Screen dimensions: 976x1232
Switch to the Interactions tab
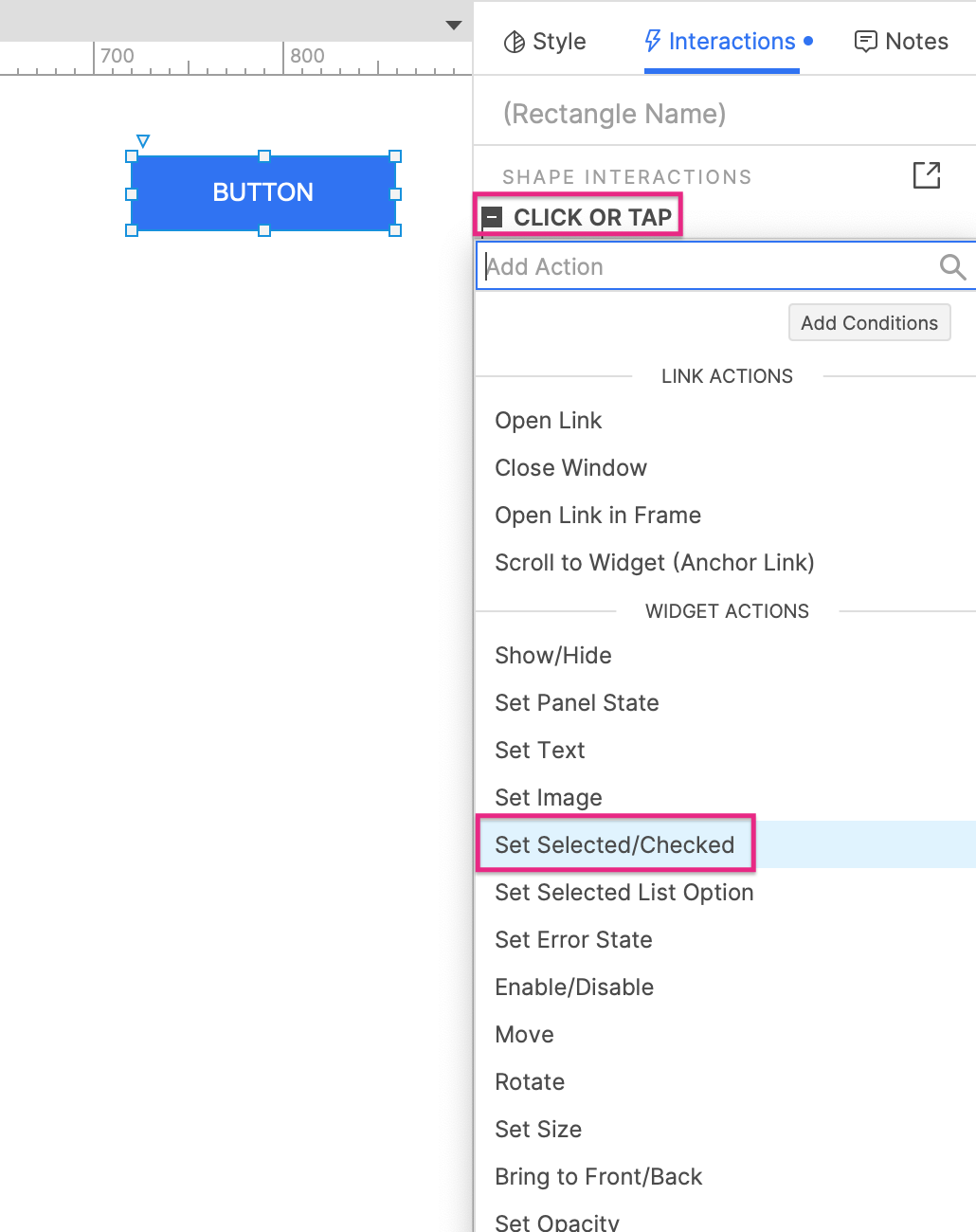[728, 42]
